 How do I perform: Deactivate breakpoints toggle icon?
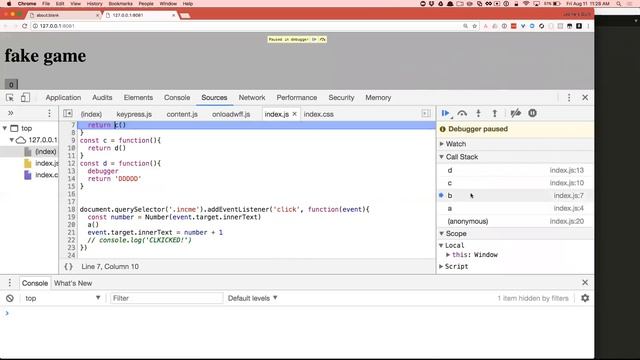[516, 113]
